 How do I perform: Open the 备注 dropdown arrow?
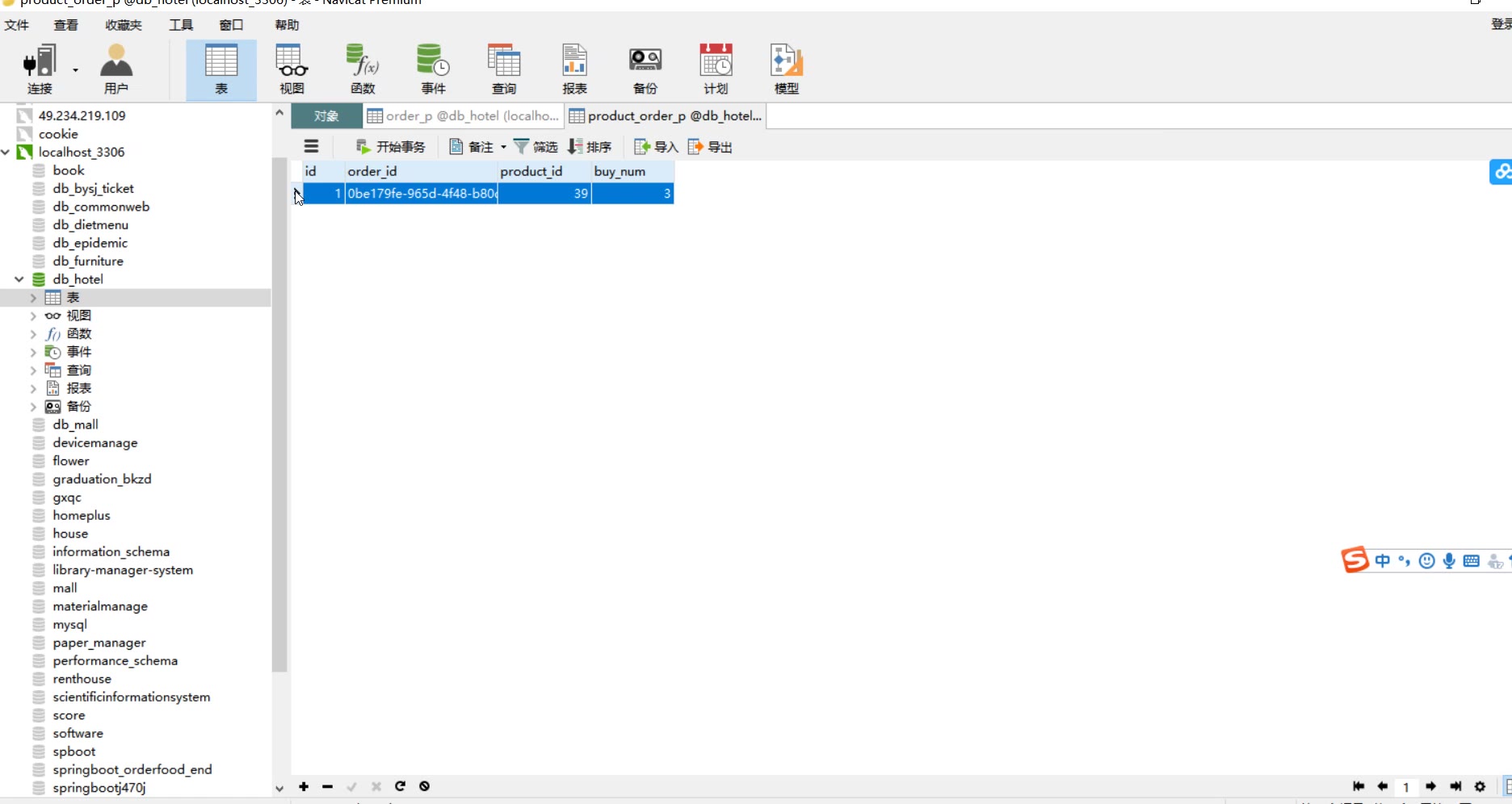click(x=503, y=147)
